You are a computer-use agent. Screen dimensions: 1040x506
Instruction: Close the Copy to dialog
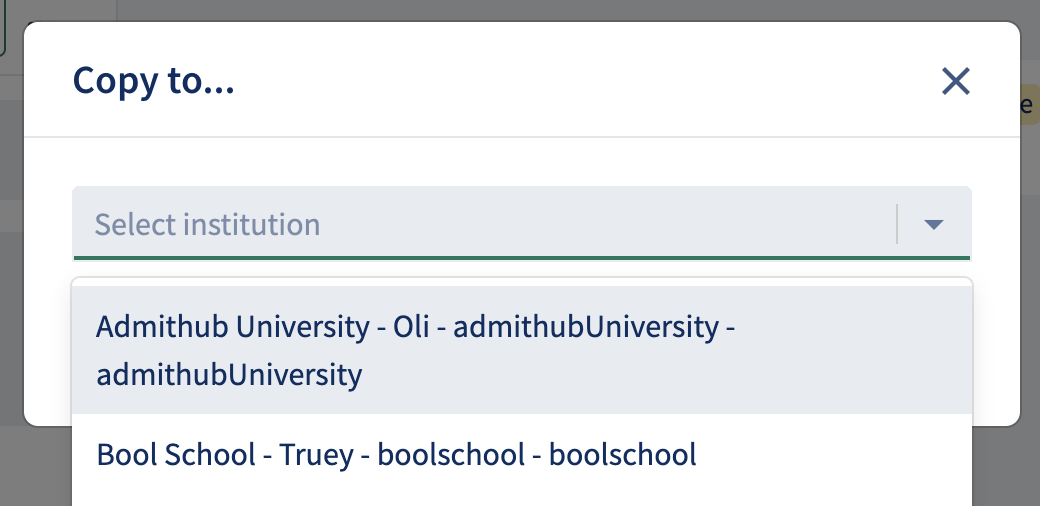[956, 81]
